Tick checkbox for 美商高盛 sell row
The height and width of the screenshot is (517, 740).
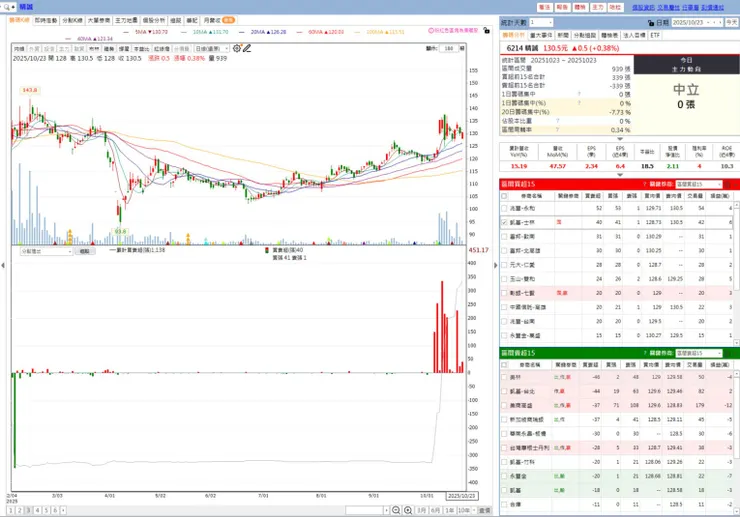(504, 406)
